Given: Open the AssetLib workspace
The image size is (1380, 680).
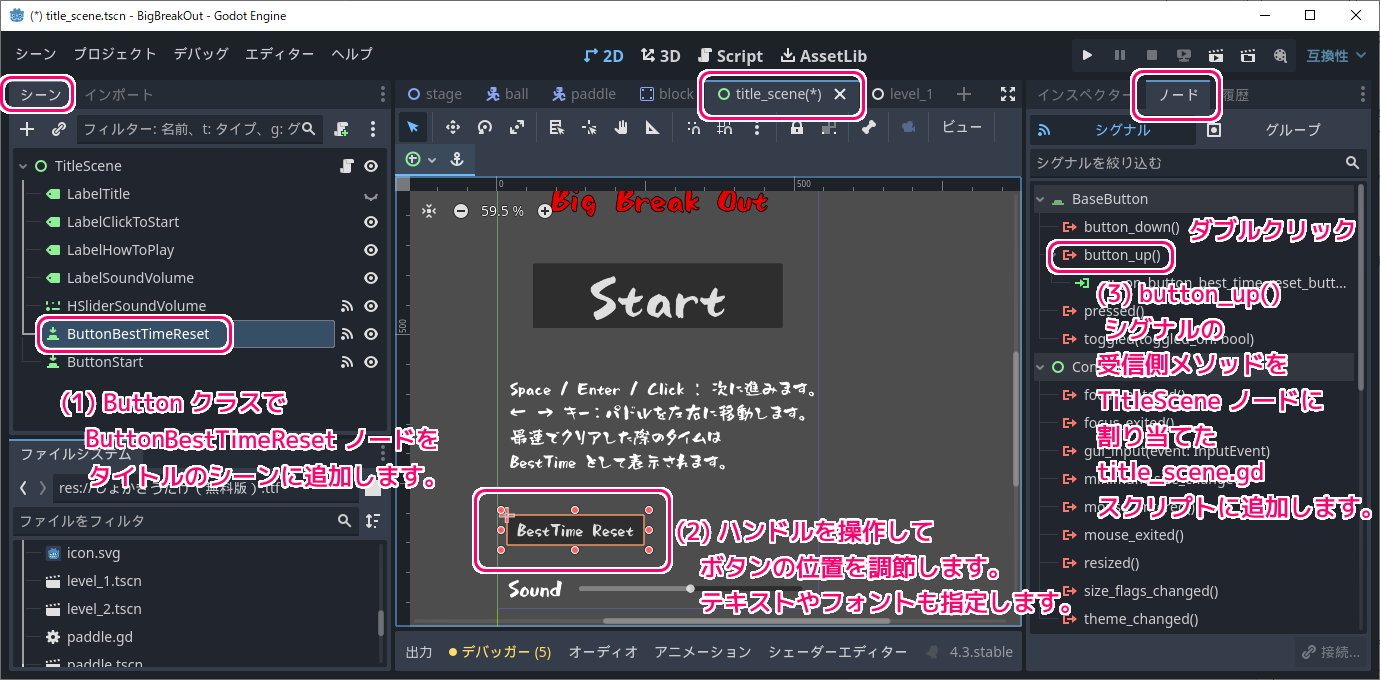Looking at the screenshot, I should point(824,56).
